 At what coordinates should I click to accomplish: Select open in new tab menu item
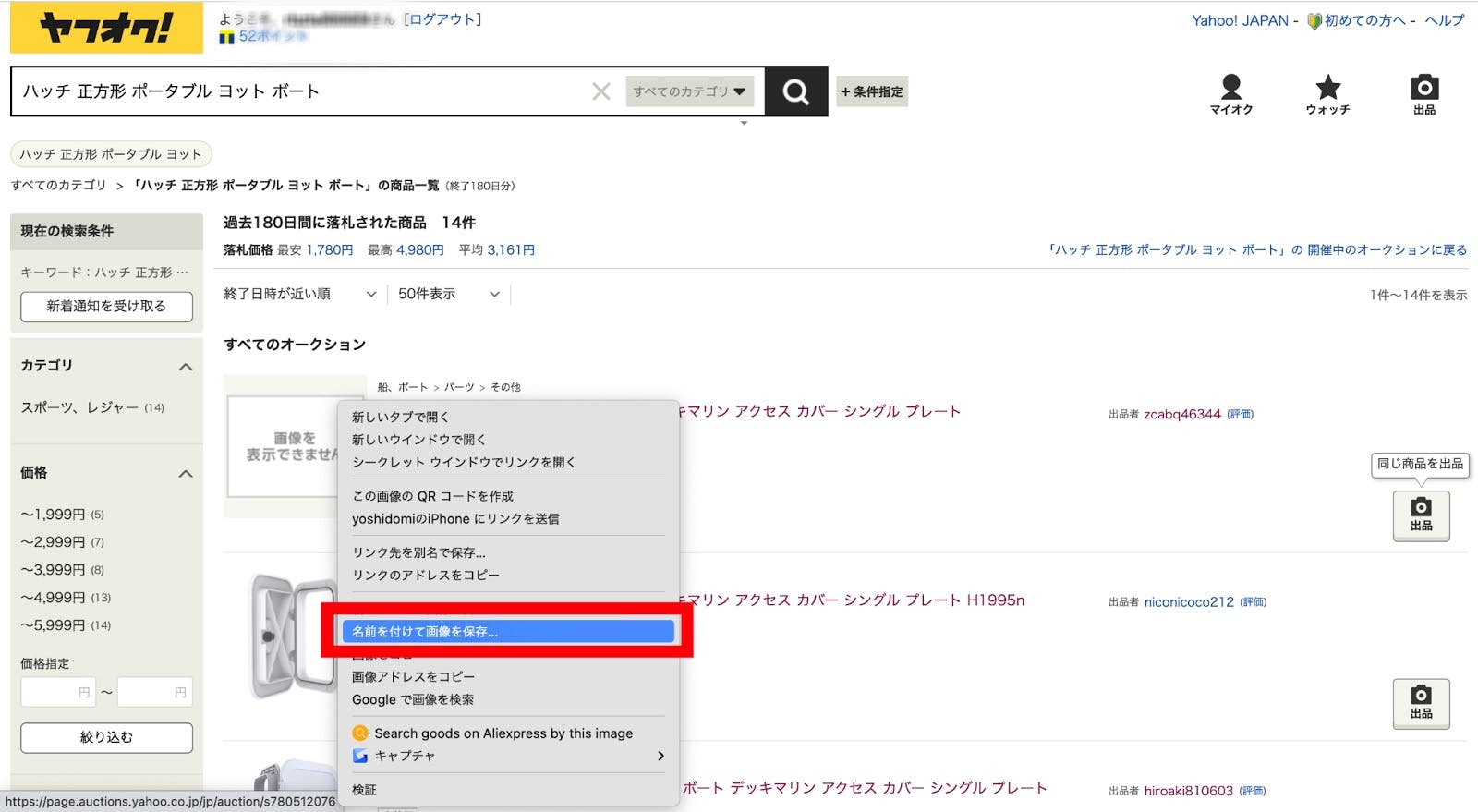[x=400, y=417]
